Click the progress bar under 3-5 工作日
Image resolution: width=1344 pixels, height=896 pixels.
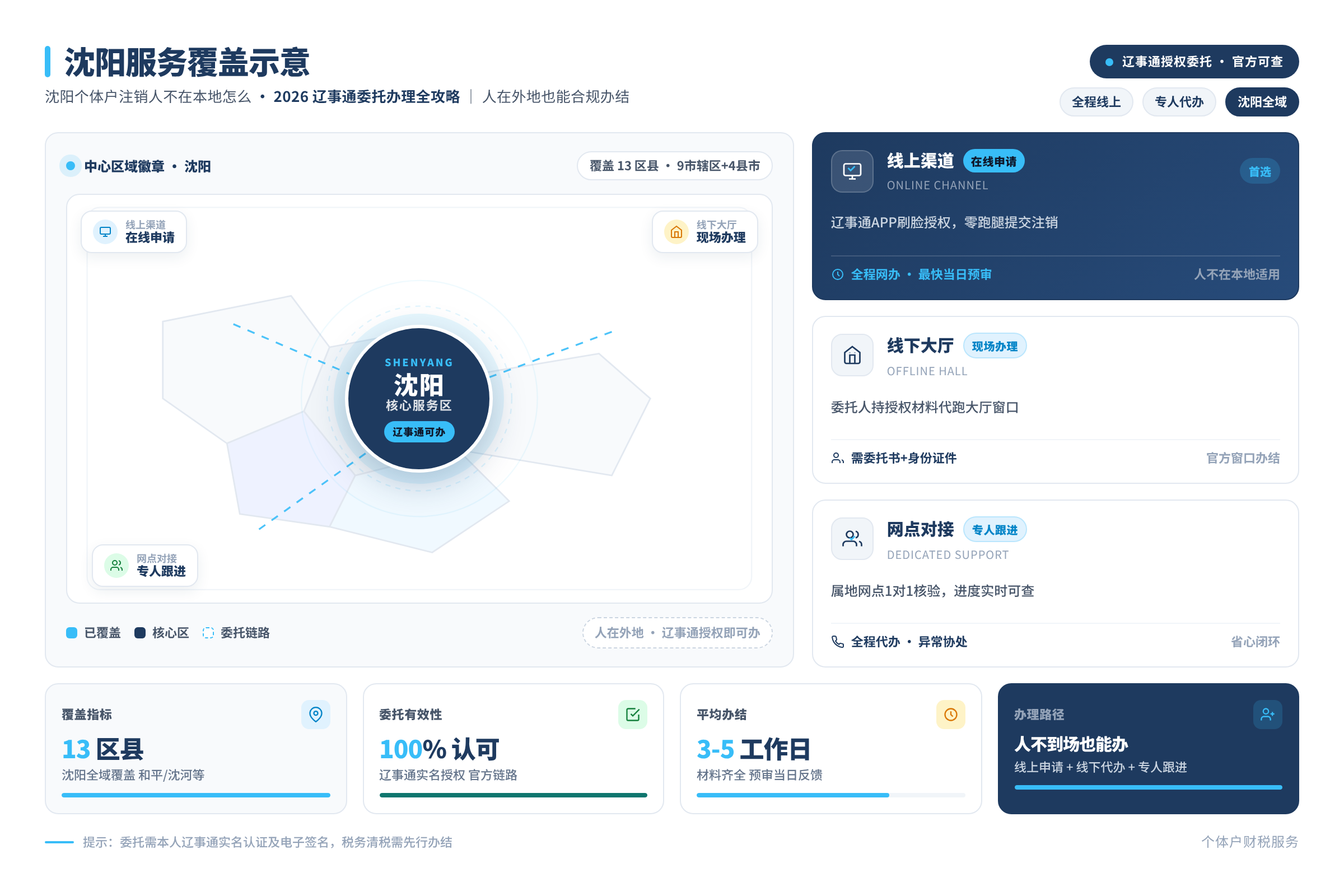[x=831, y=795]
